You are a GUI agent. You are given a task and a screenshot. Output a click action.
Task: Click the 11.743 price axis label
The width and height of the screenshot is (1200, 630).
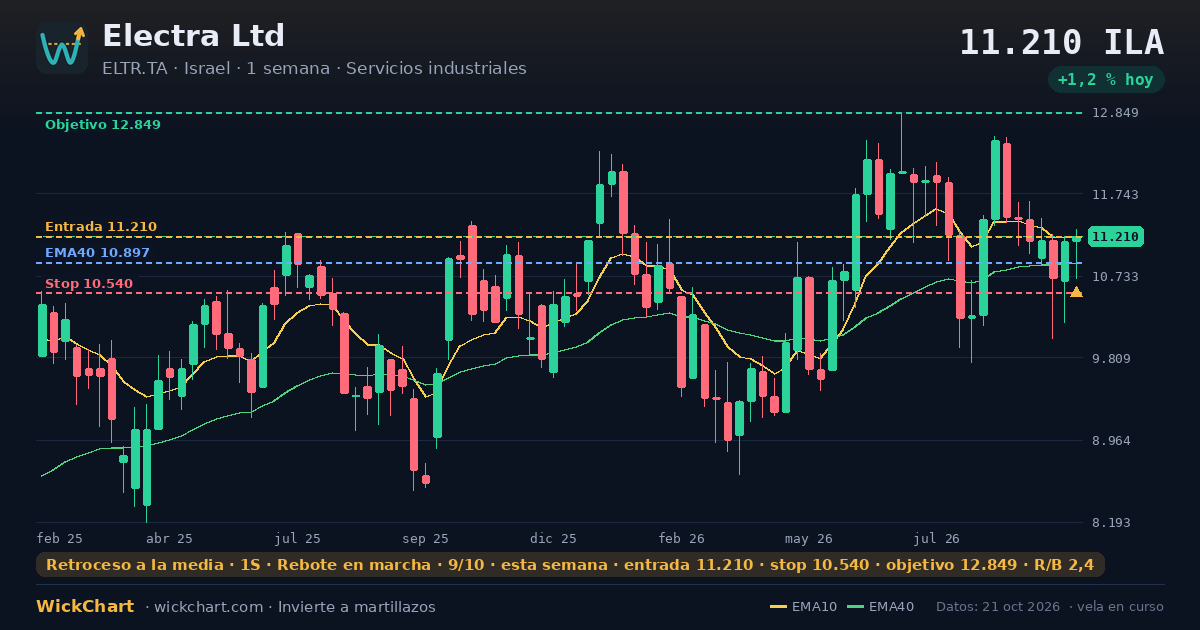click(1116, 195)
